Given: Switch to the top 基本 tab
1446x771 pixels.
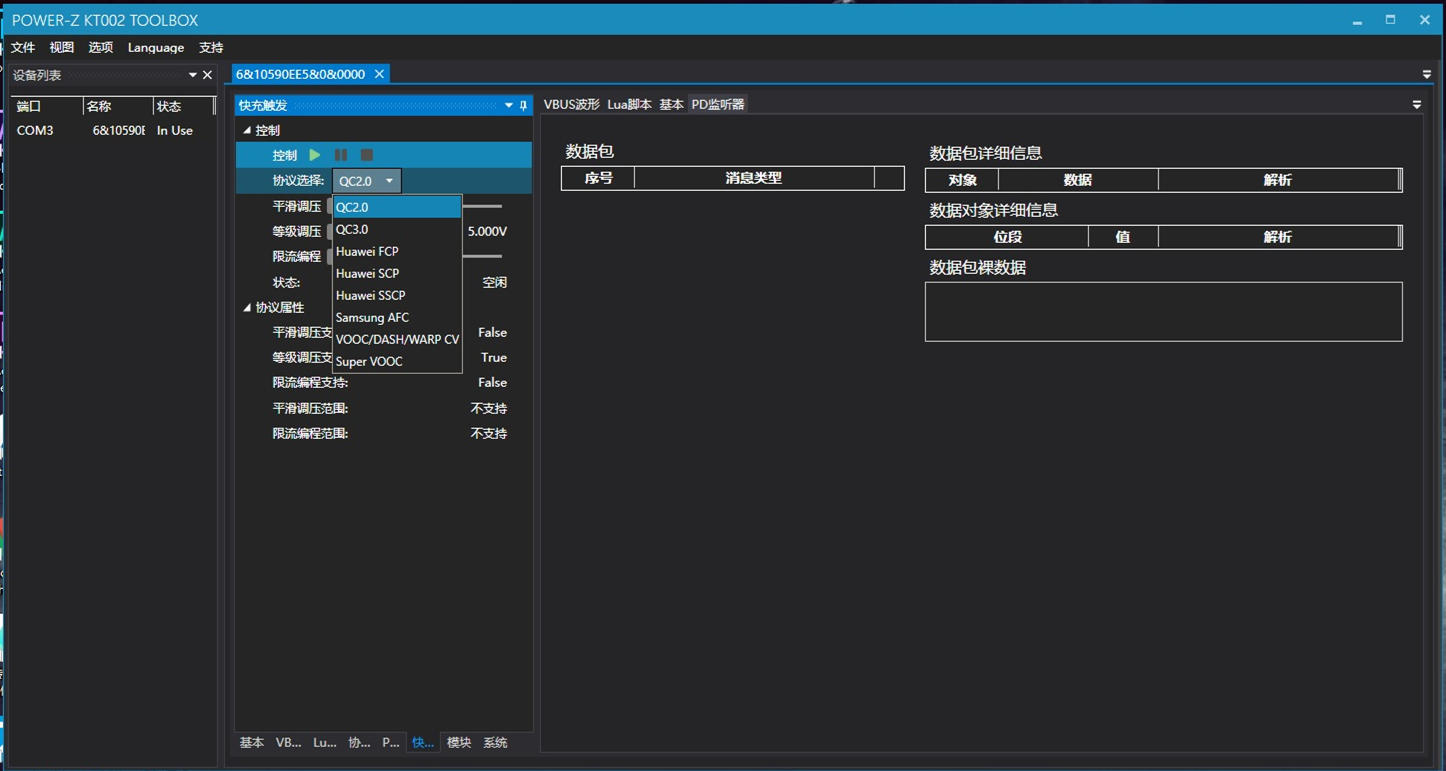Looking at the screenshot, I should pyautogui.click(x=671, y=104).
